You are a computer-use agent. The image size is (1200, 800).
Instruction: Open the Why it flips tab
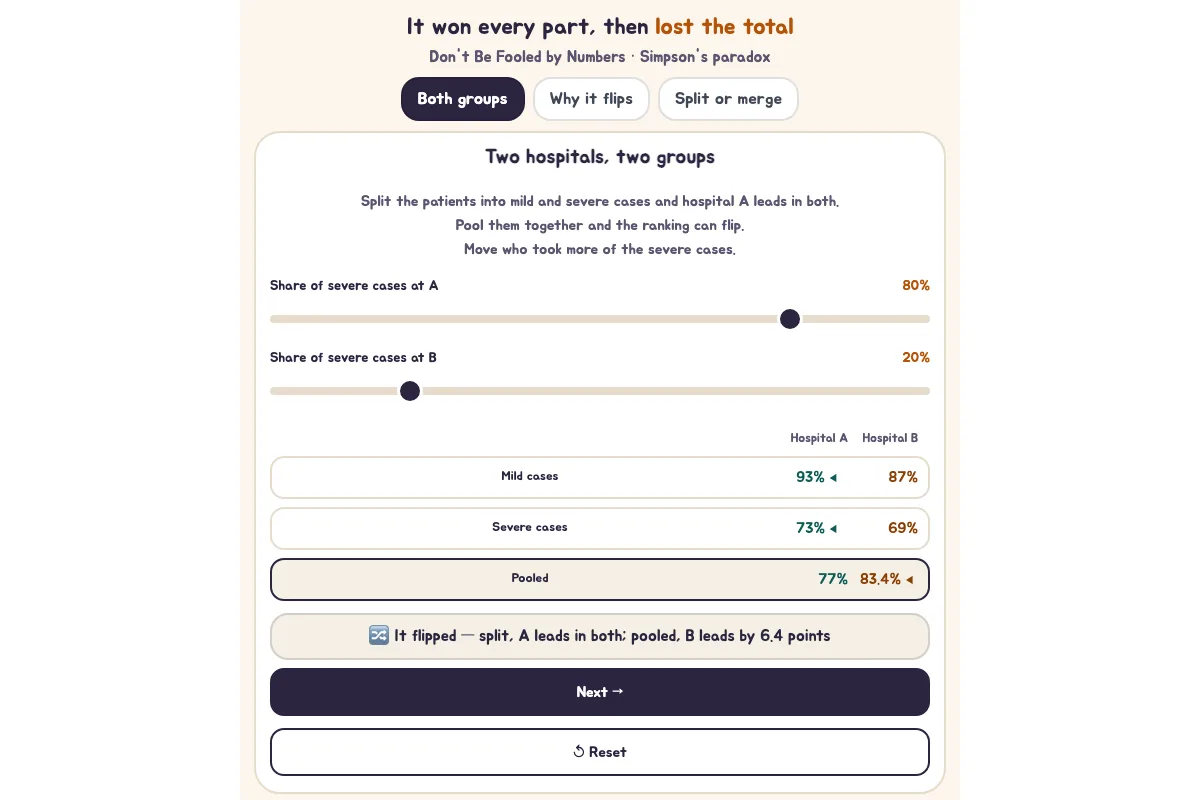pos(591,99)
